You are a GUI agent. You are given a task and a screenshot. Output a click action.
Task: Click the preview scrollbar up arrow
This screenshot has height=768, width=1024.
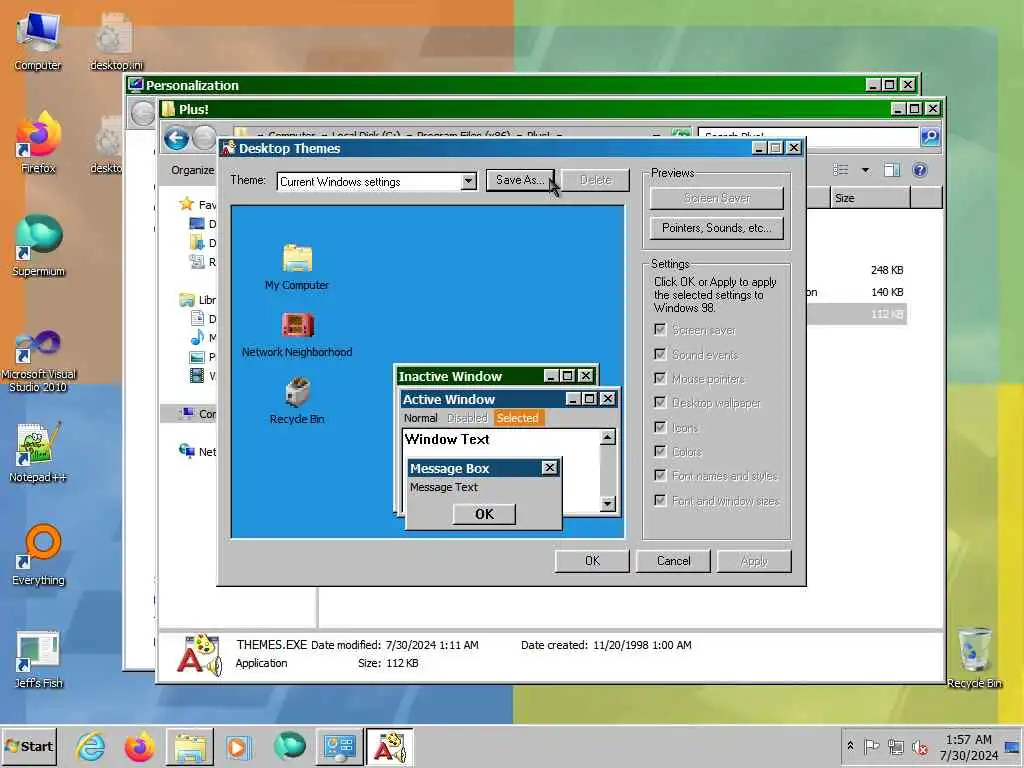click(x=607, y=437)
